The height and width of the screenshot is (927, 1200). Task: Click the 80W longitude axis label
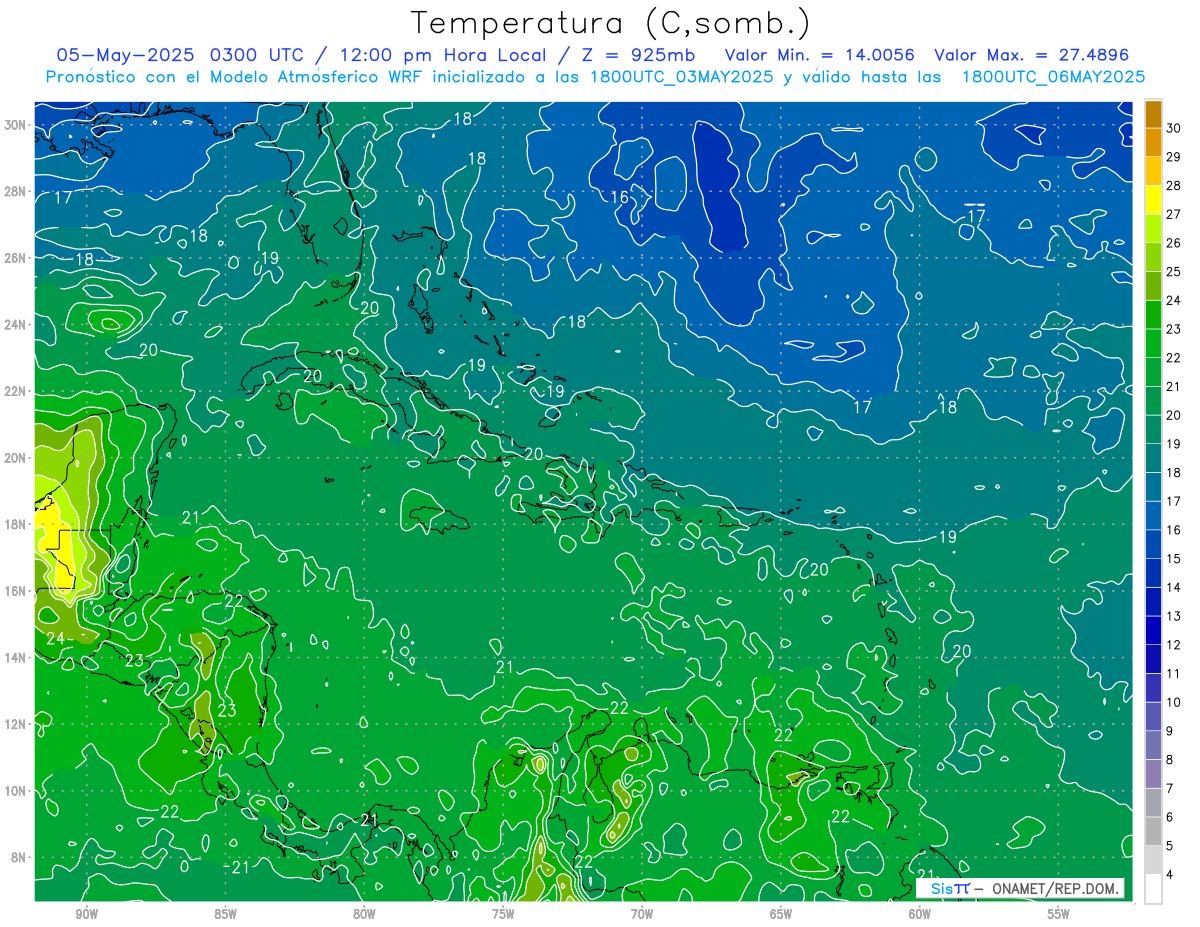(x=364, y=914)
